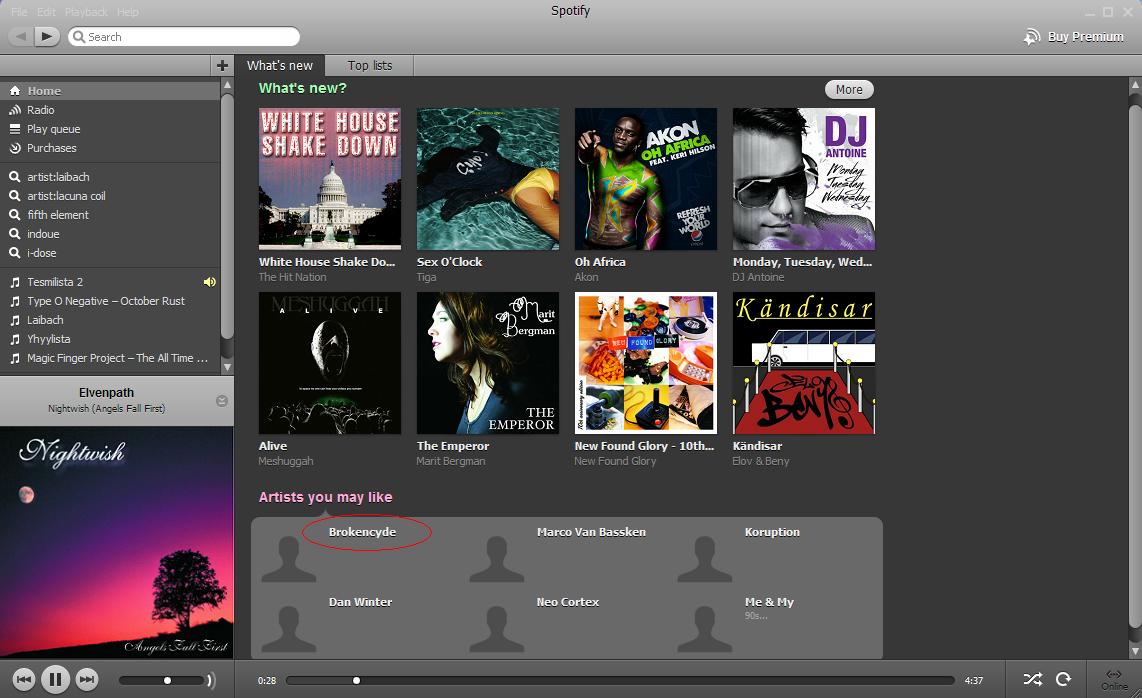Click the More button
Viewport: 1142px width, 698px height.
849,90
